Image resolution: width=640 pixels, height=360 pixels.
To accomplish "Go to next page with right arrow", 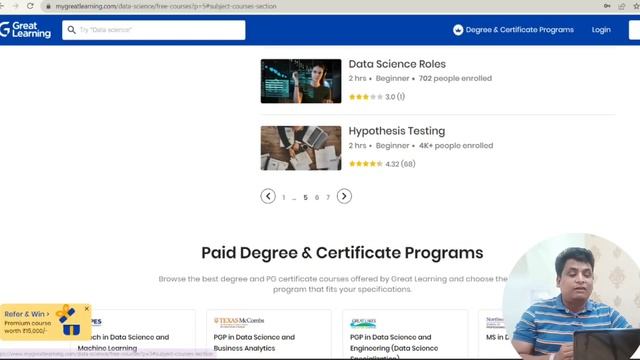I will [x=344, y=196].
